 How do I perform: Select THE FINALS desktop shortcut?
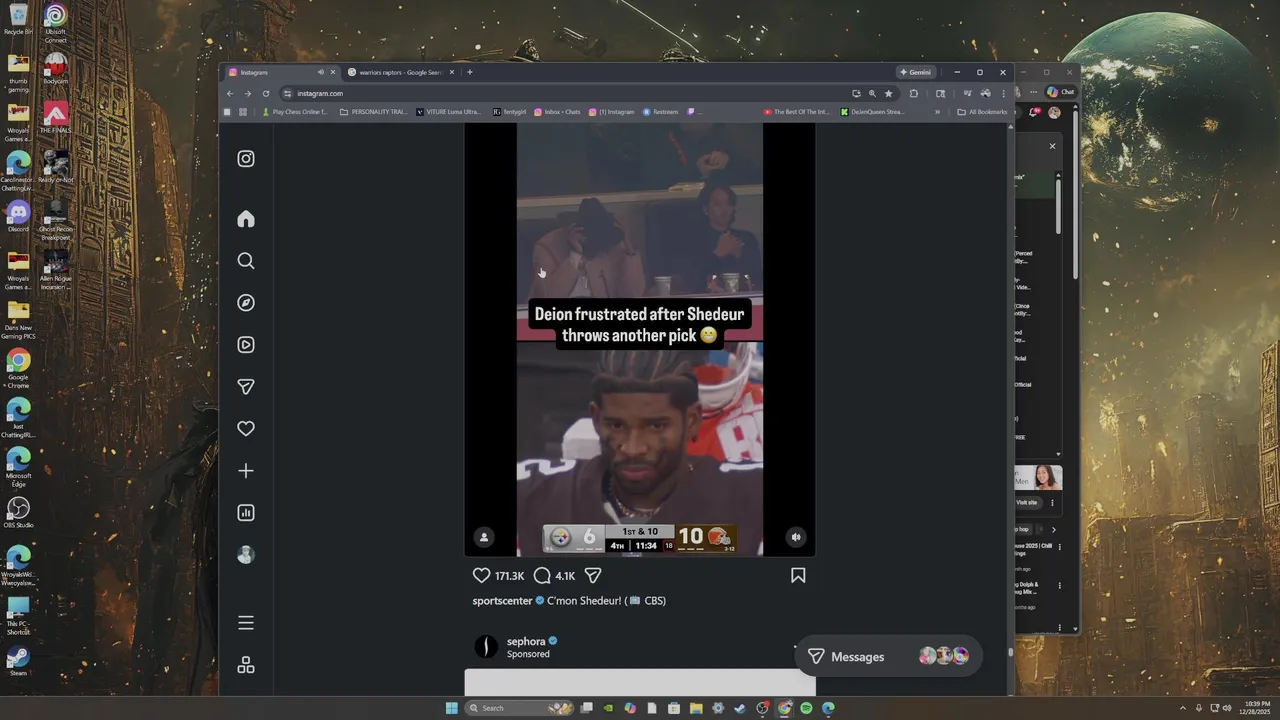click(55, 118)
